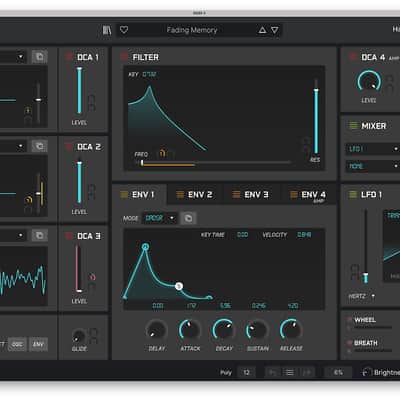Open the second oscillator type dropdown
Image resolution: width=400 pixels, height=400 pixels.
click(13, 146)
